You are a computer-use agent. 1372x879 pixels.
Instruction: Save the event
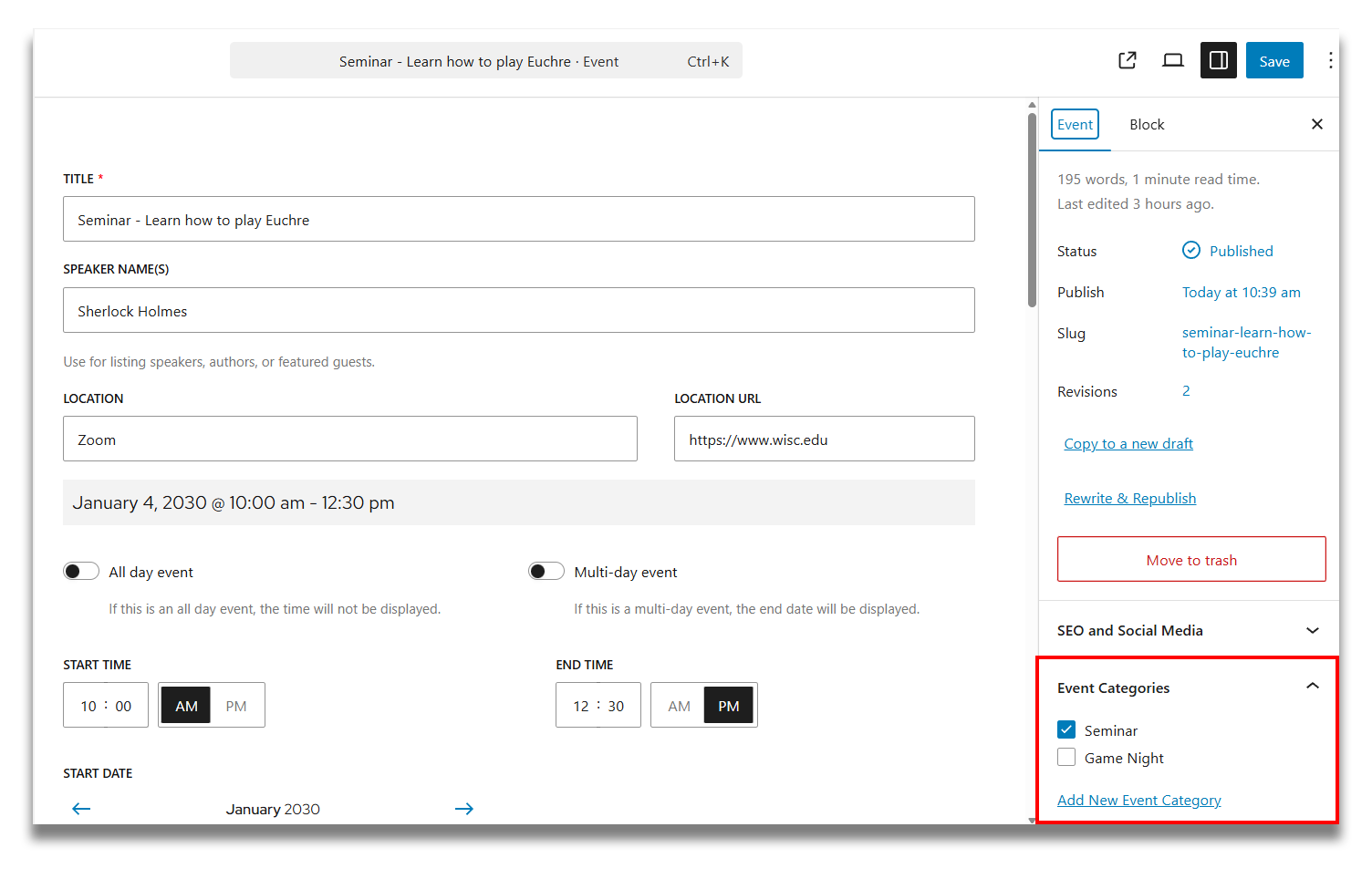click(x=1274, y=60)
